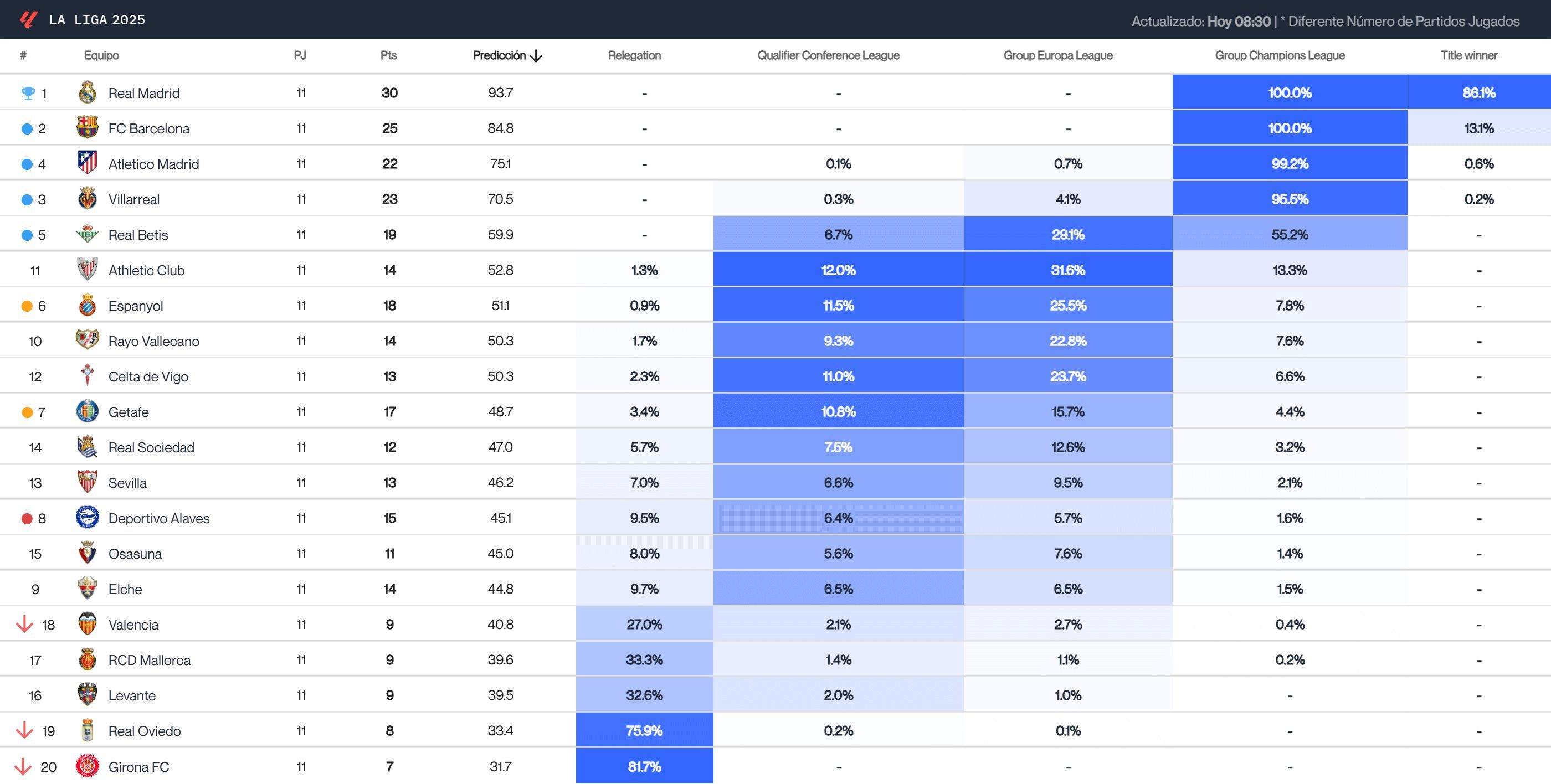
Task: Click the red relegation arrow beside Valencia
Action: tap(24, 624)
